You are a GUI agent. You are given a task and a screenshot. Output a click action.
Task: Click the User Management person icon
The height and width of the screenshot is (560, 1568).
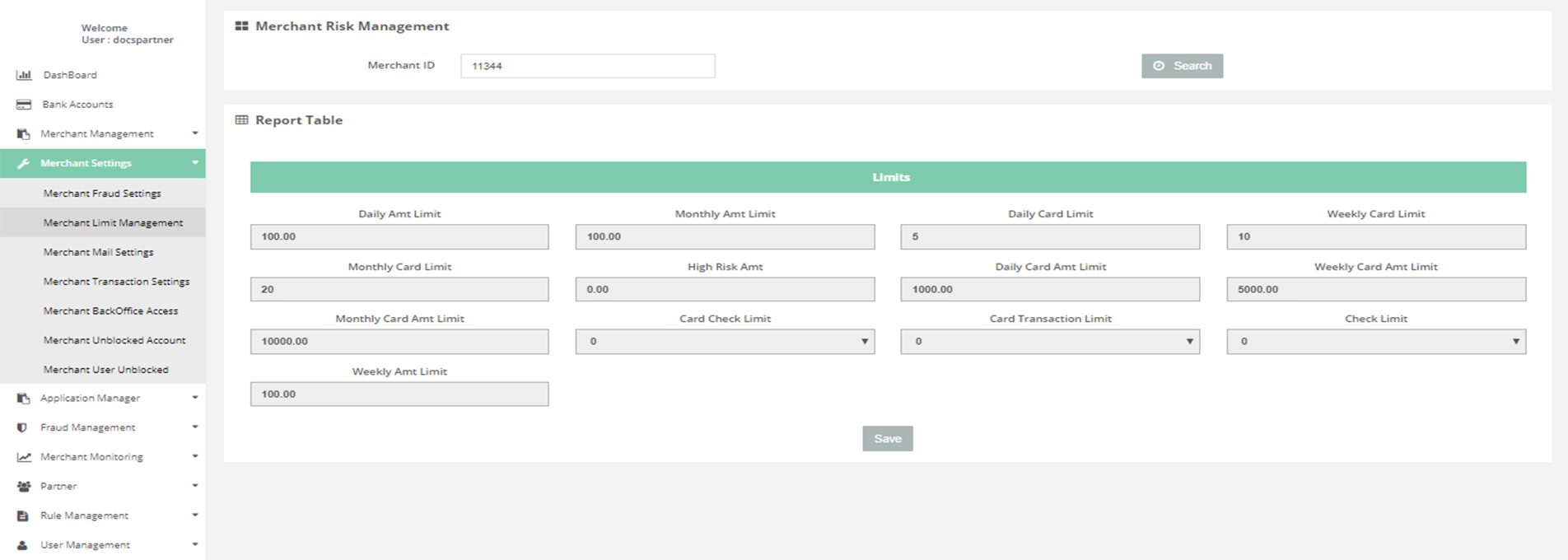click(23, 545)
